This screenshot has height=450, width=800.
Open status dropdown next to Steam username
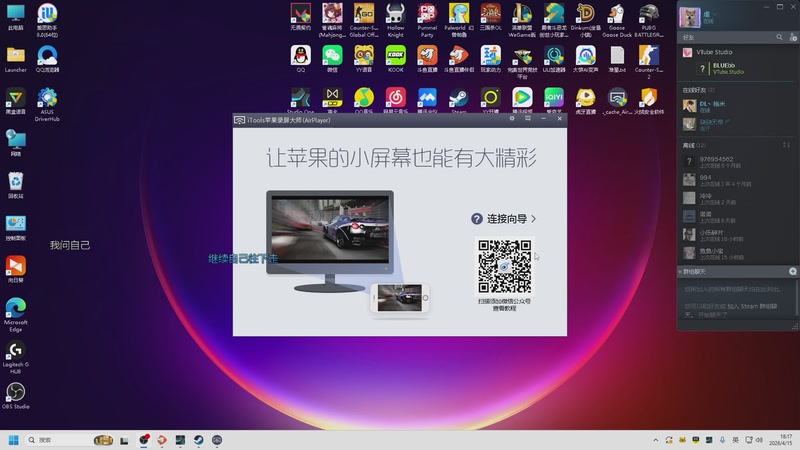tap(715, 14)
